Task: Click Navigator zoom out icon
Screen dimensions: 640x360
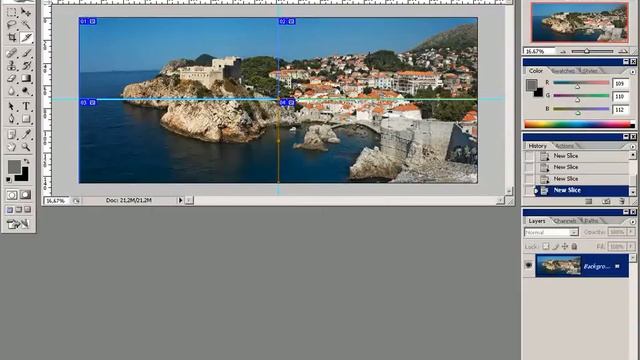Action: [x=563, y=51]
